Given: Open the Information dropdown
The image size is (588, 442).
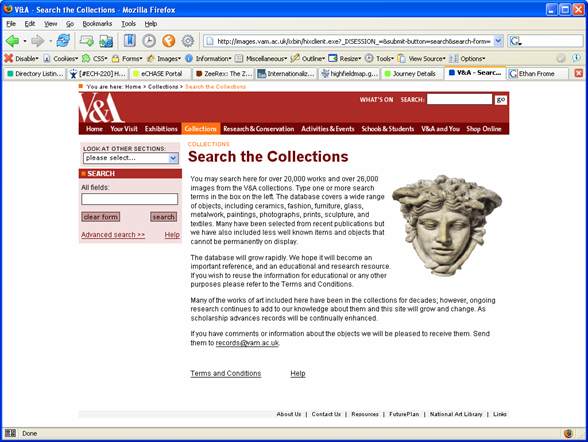Looking at the screenshot, I should (x=208, y=58).
